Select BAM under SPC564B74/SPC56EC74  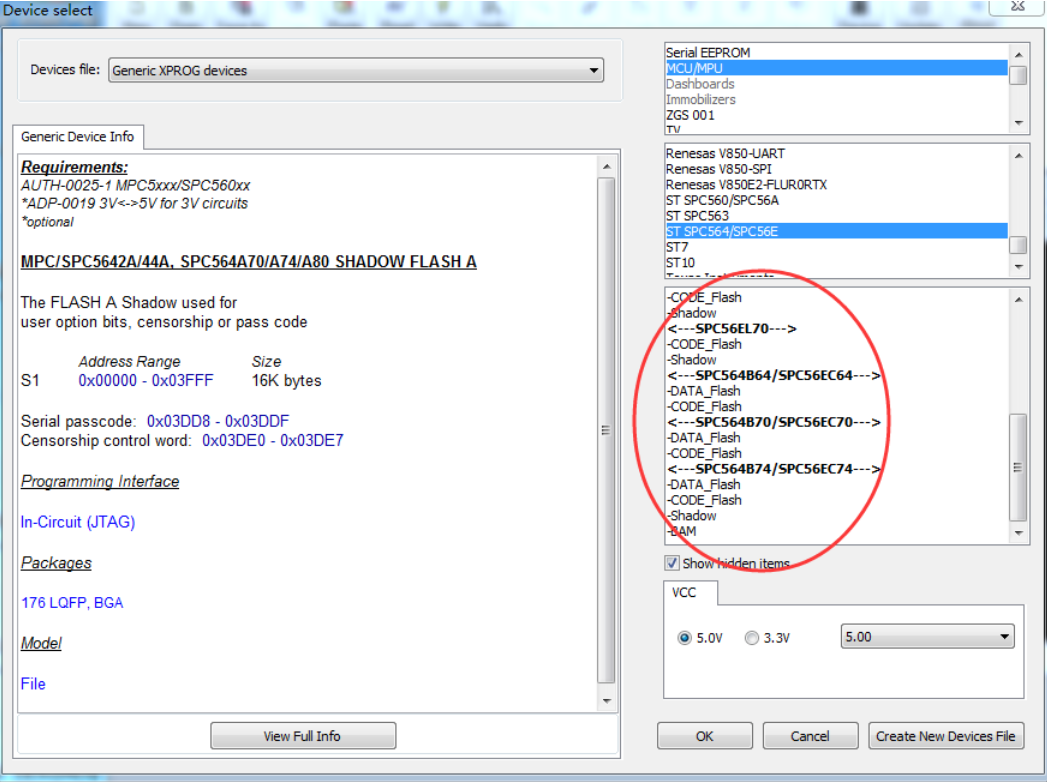tap(836, 532)
